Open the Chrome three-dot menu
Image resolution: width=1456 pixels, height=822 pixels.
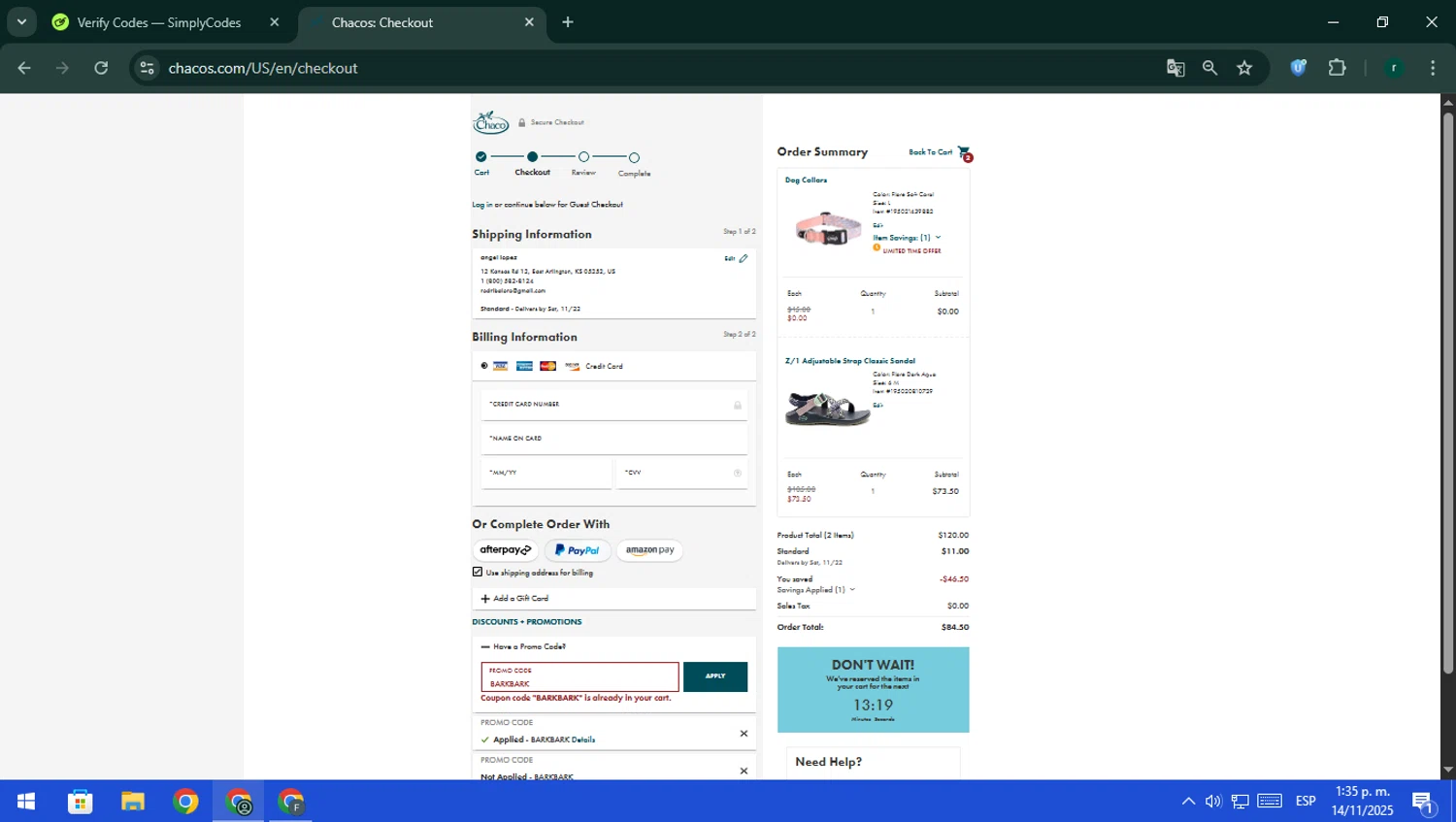(1433, 68)
